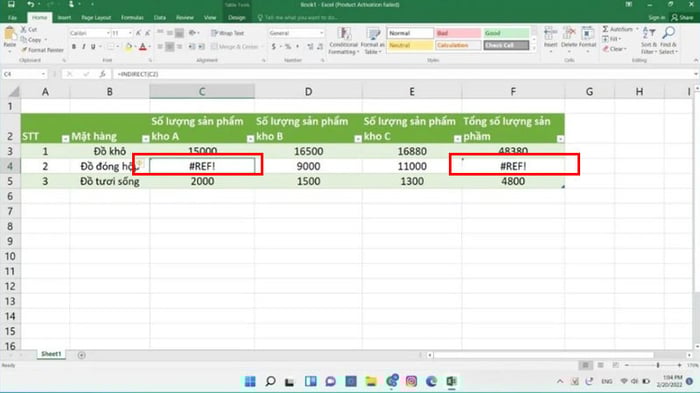Apply Bold formatting
This screenshot has width=700, height=393.
tap(74, 46)
